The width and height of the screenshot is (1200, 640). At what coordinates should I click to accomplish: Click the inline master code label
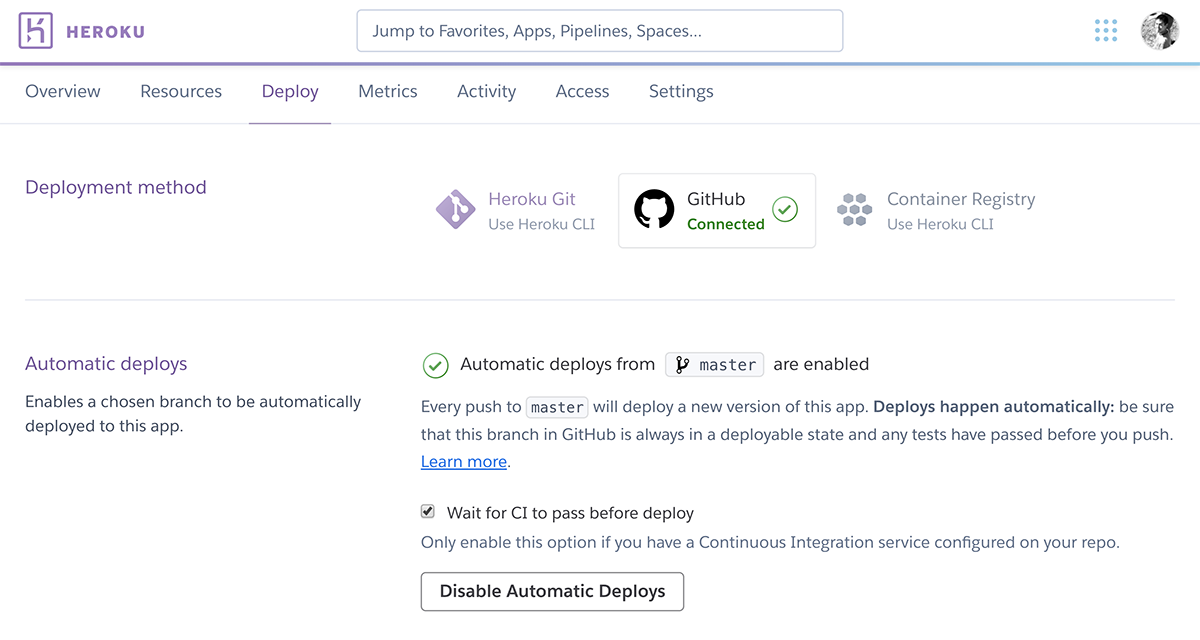(557, 407)
